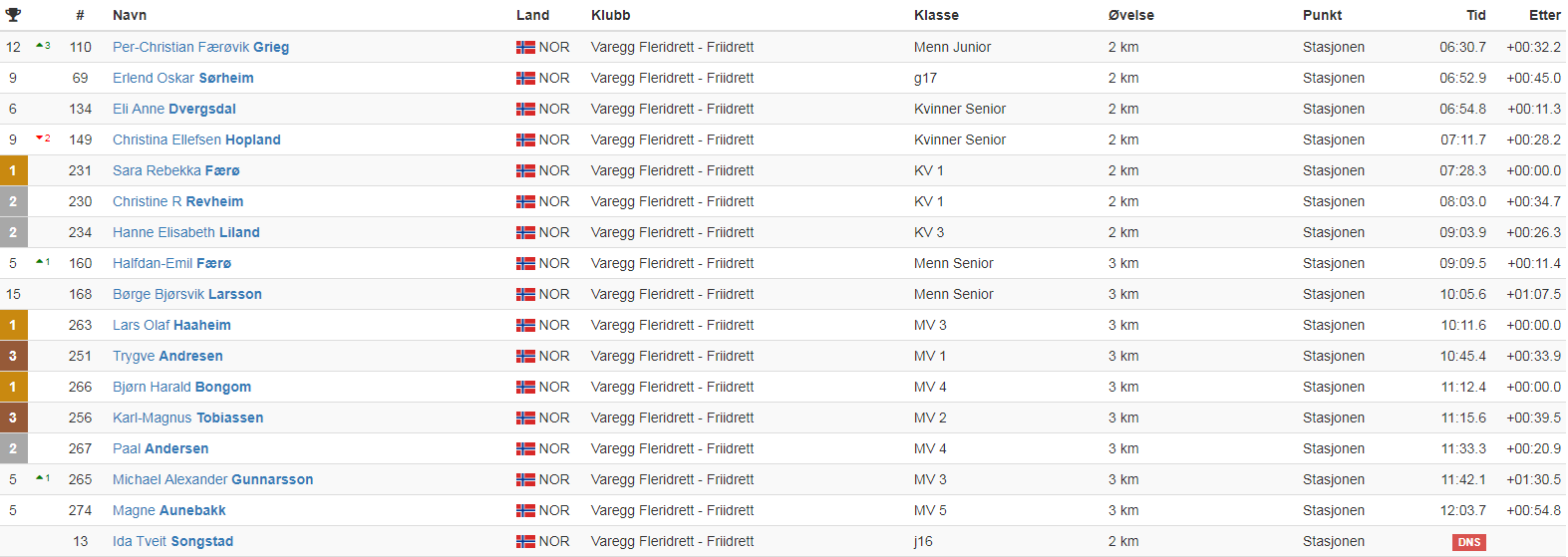
Task: Click the Norwegian flag beside Per-Christian Færøvik Grieg
Action: coord(525,47)
